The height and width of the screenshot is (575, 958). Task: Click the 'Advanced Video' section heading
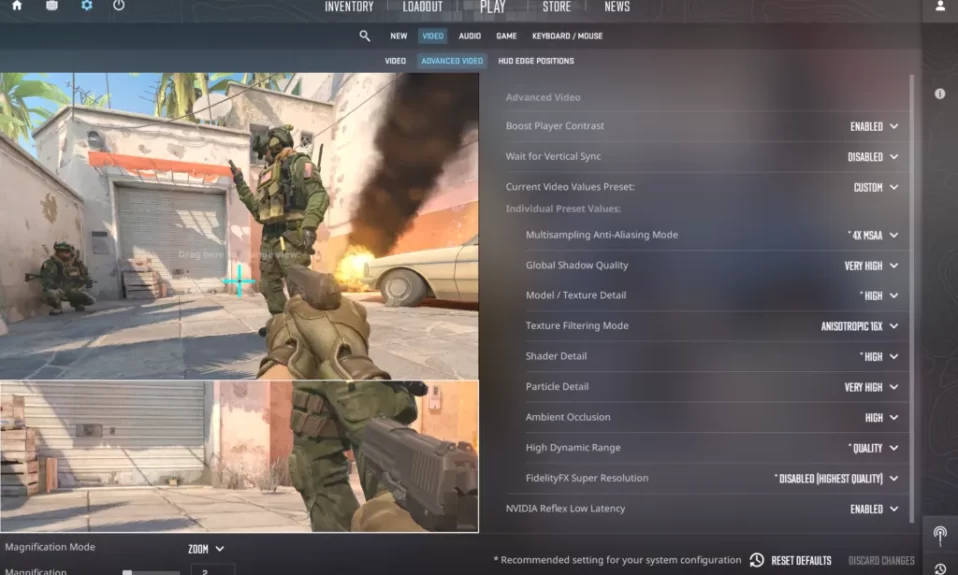543,97
